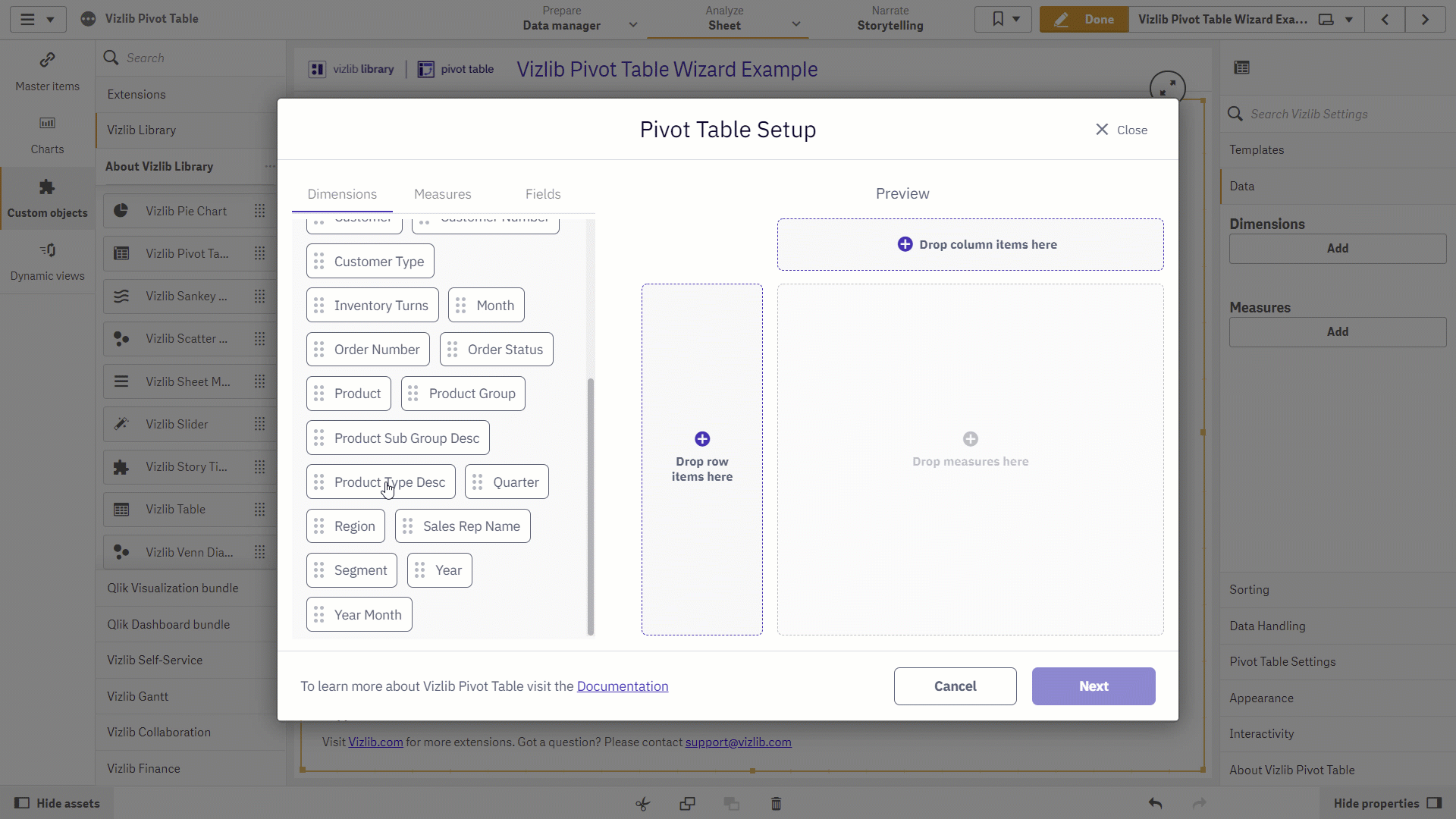Click the delete trash icon in the bottom toolbar
The image size is (1456, 819).
click(776, 803)
